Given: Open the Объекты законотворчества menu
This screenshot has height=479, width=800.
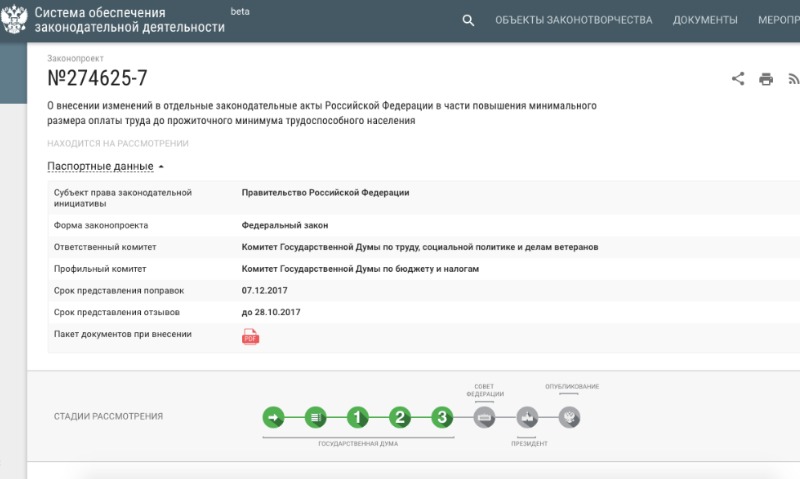Looking at the screenshot, I should tap(573, 20).
